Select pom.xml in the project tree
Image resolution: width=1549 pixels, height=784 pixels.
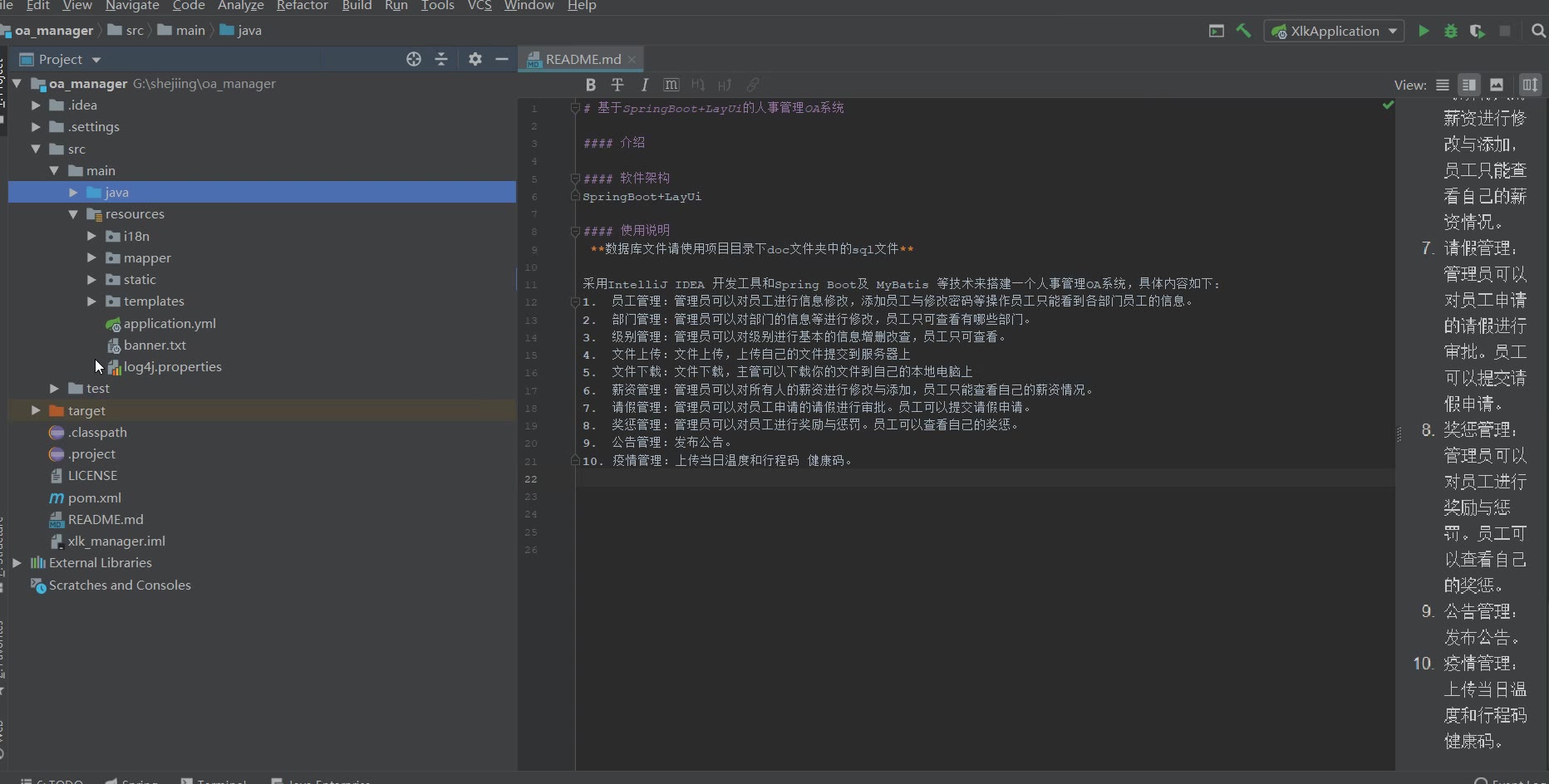(94, 497)
